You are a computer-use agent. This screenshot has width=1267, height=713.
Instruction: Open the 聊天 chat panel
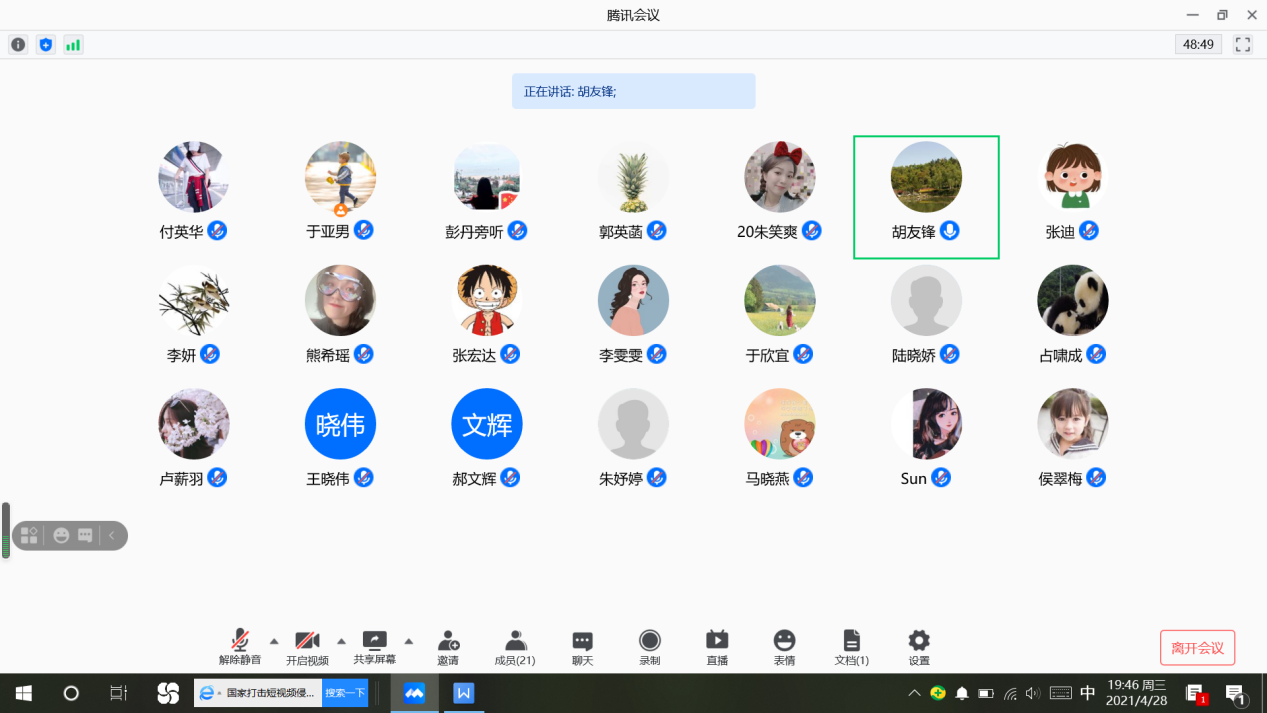pos(582,647)
